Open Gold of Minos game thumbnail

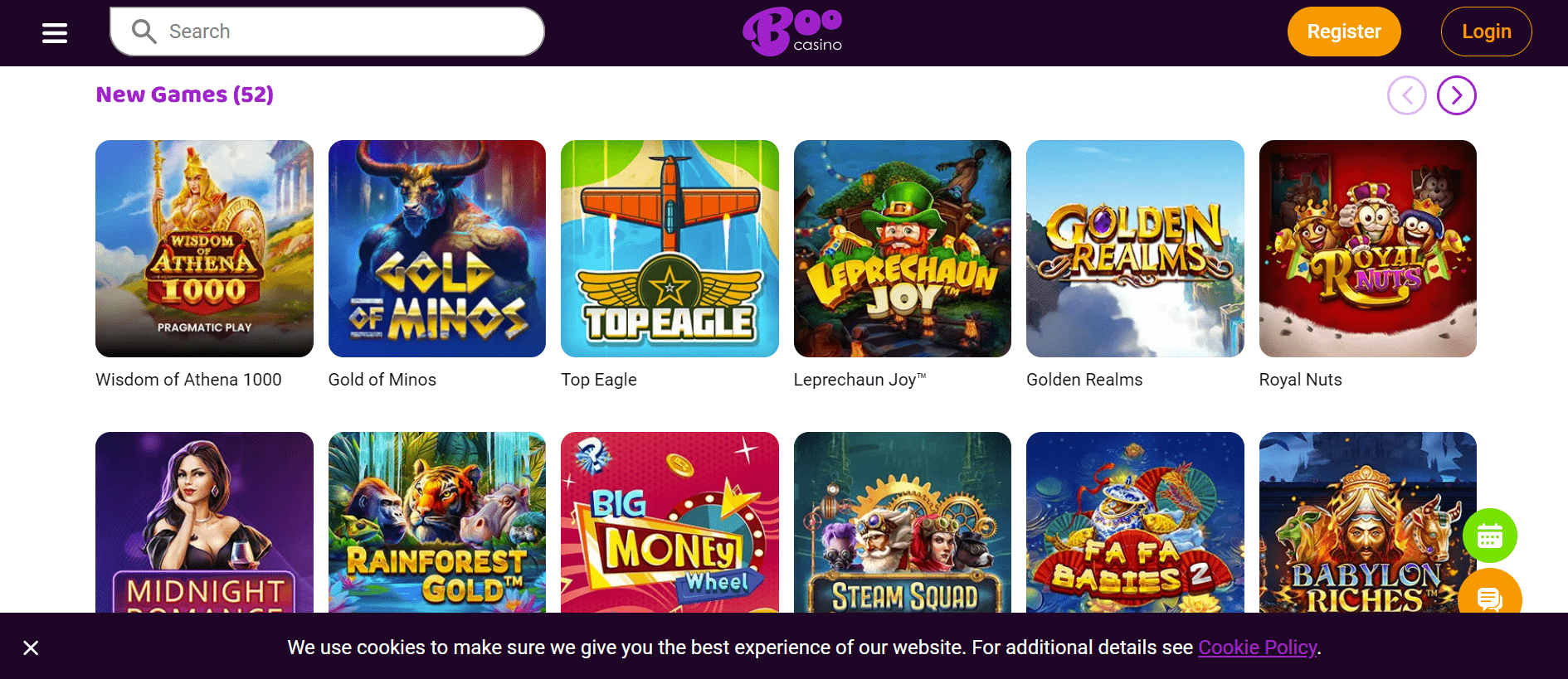click(x=437, y=249)
